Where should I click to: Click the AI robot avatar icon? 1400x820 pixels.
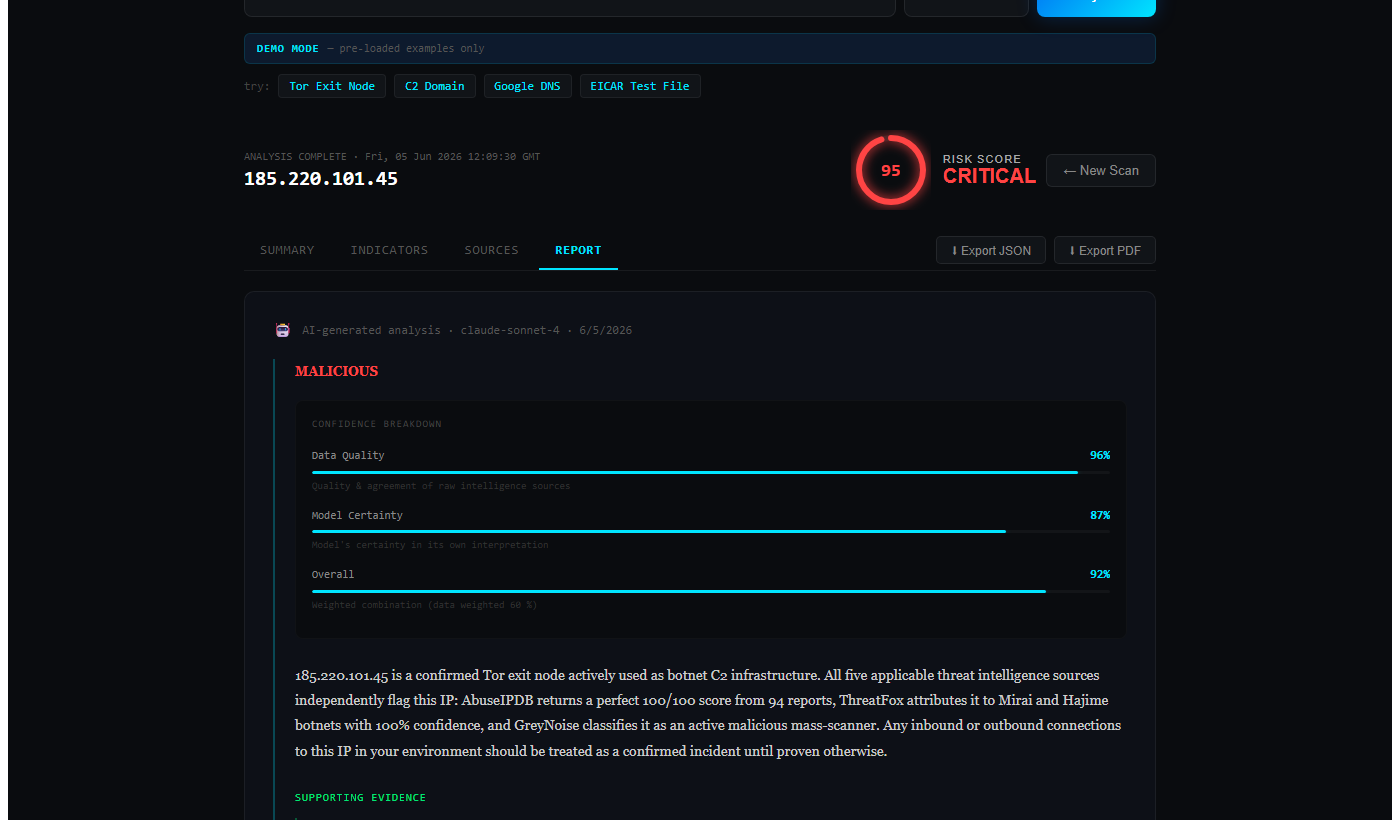click(282, 330)
